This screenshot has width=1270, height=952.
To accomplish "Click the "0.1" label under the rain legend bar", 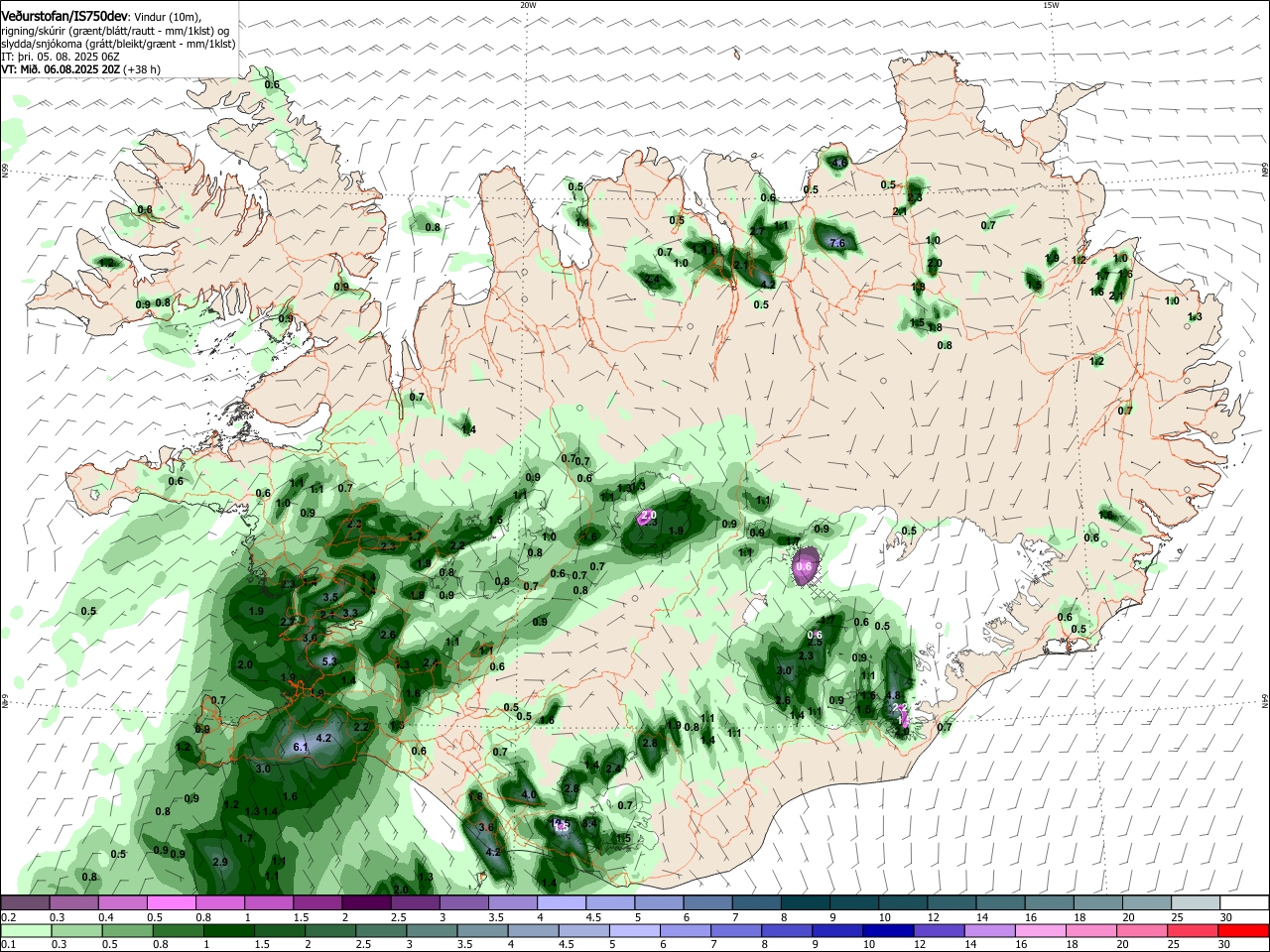I will (x=8, y=944).
